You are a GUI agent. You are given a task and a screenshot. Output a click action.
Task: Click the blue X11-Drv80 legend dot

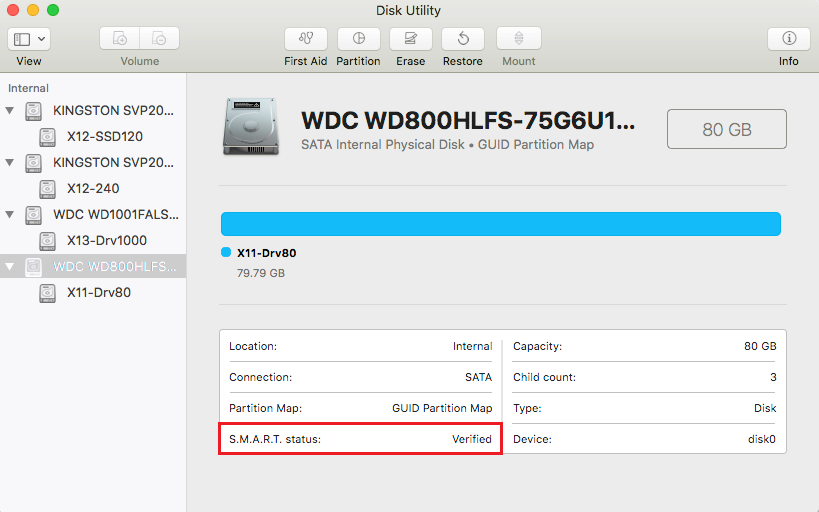226,252
